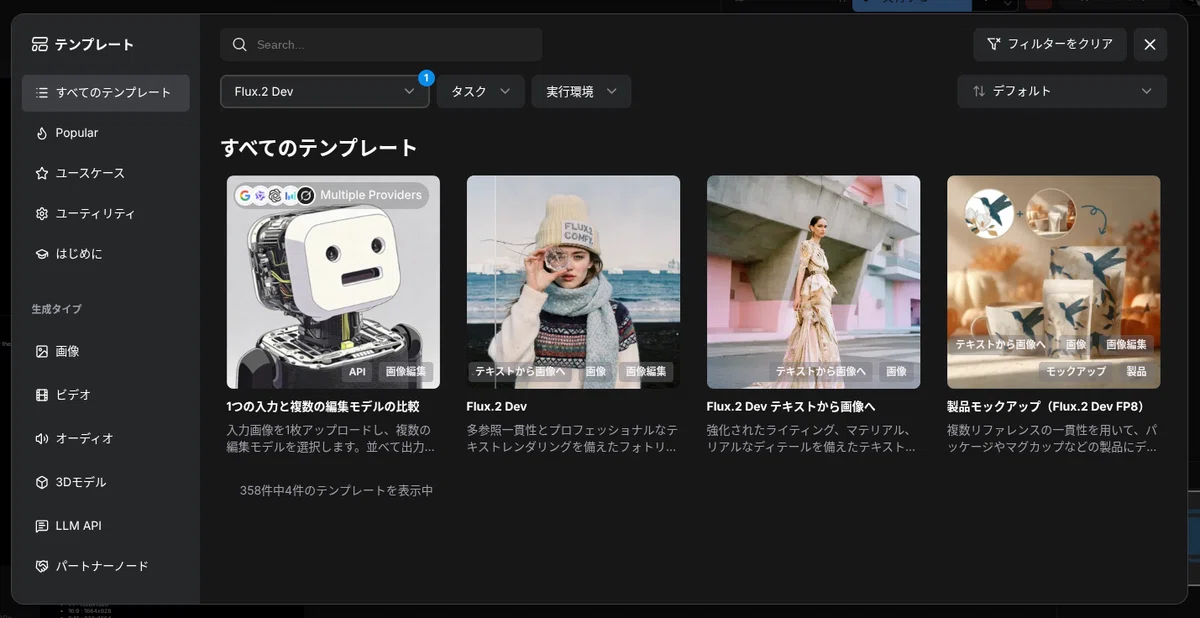Click the Google provider icon on first card
Viewport: 1200px width, 618px height.
coord(243,195)
